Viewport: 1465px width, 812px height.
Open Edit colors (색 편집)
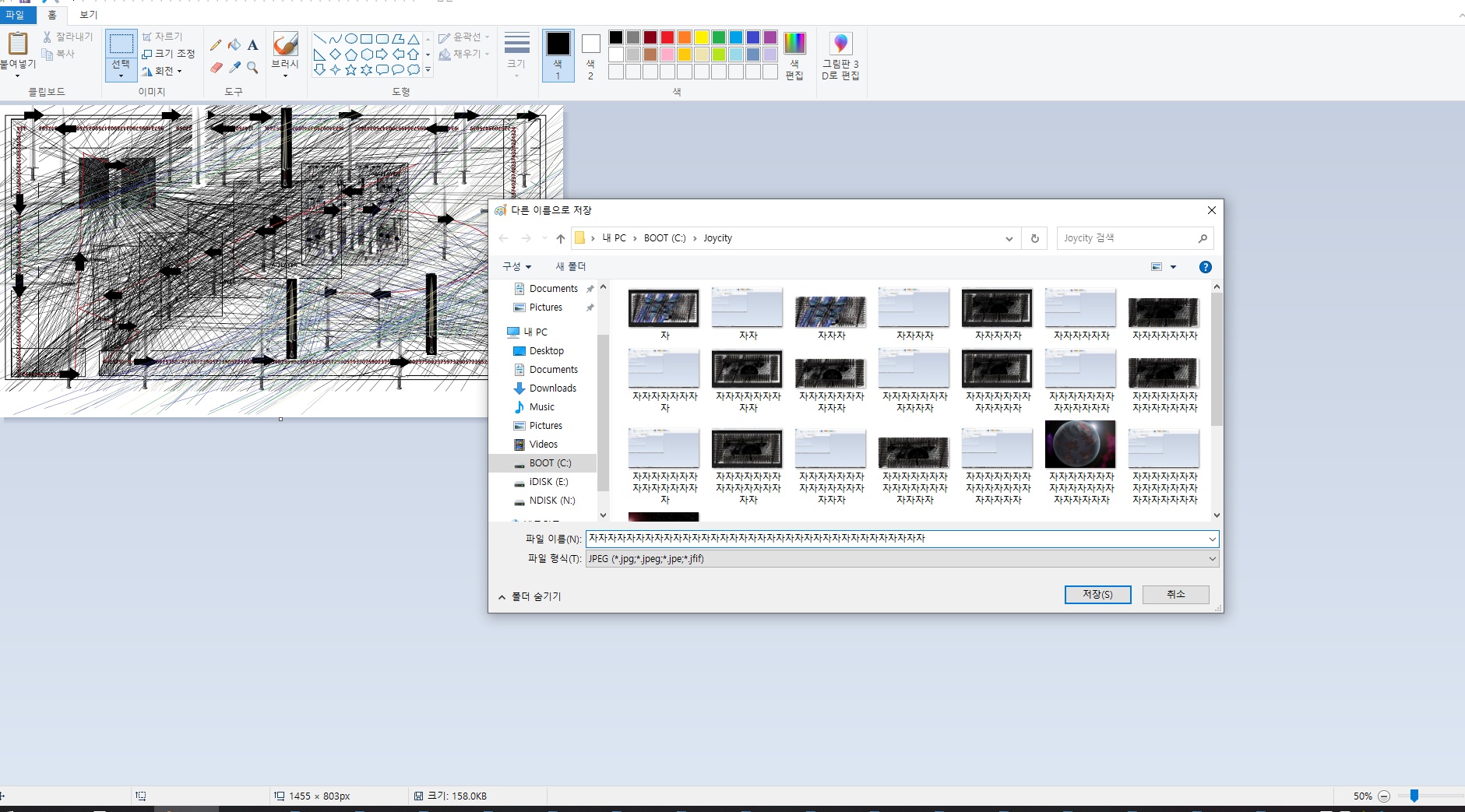794,55
